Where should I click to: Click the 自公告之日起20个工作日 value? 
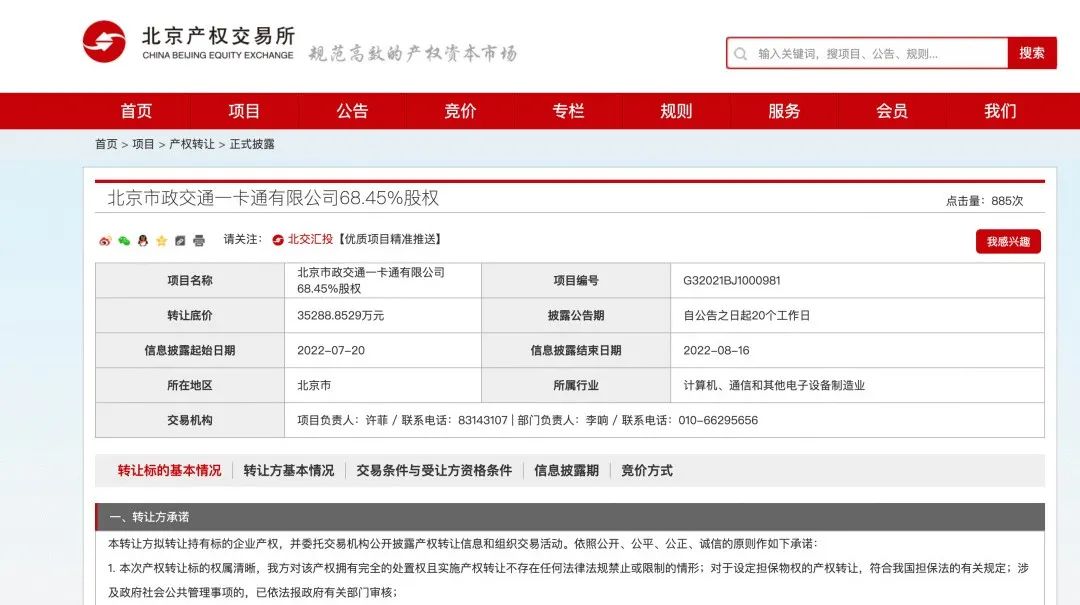tap(747, 316)
